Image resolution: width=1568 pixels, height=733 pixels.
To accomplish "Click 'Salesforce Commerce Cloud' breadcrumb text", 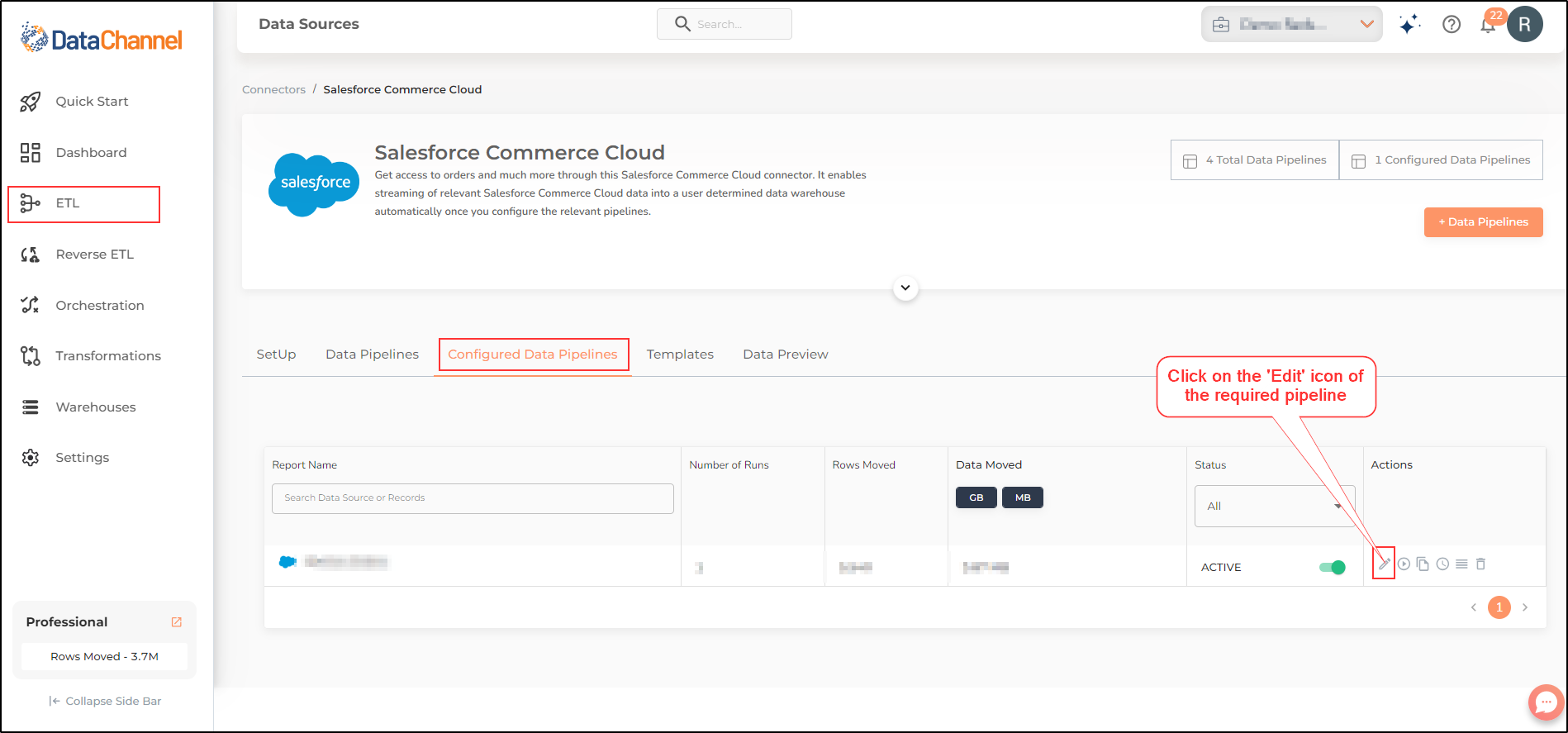I will point(402,89).
